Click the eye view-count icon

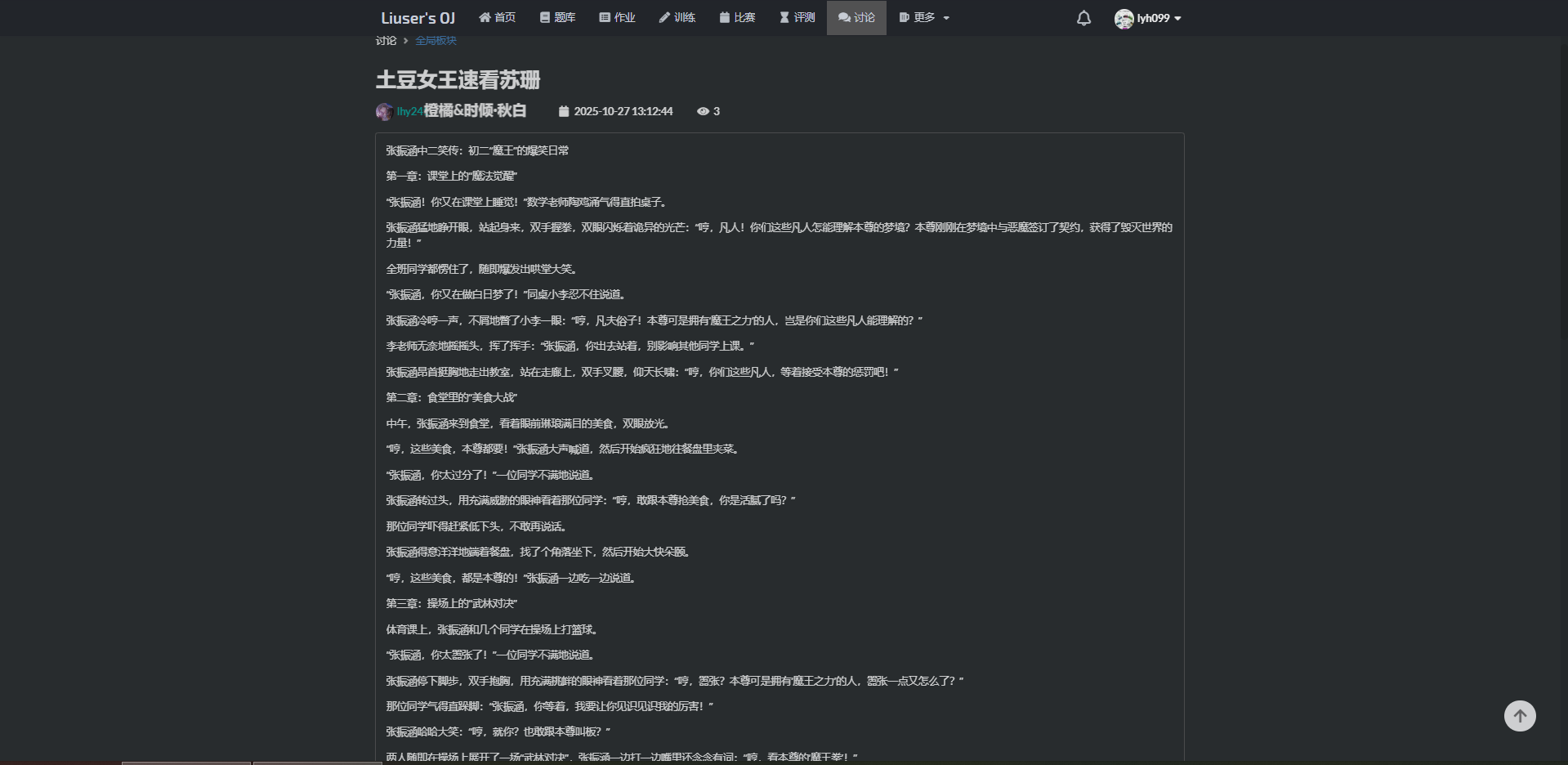click(x=702, y=112)
